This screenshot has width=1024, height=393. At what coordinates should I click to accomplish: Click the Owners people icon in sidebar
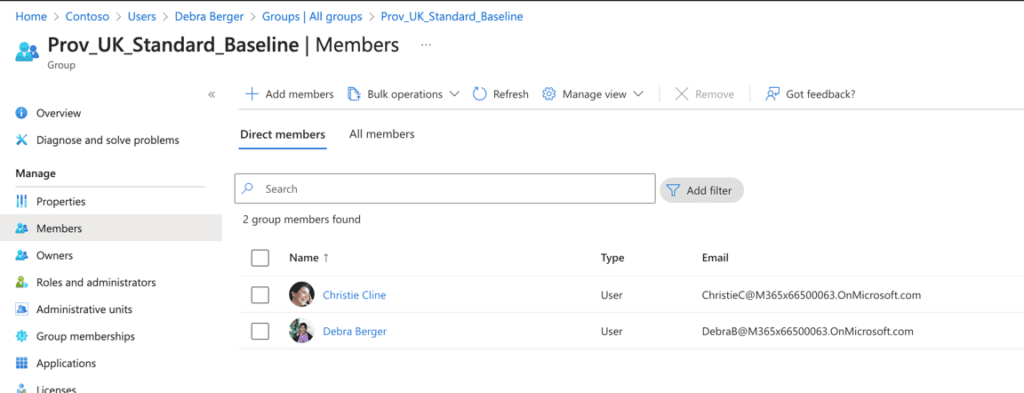(22, 255)
